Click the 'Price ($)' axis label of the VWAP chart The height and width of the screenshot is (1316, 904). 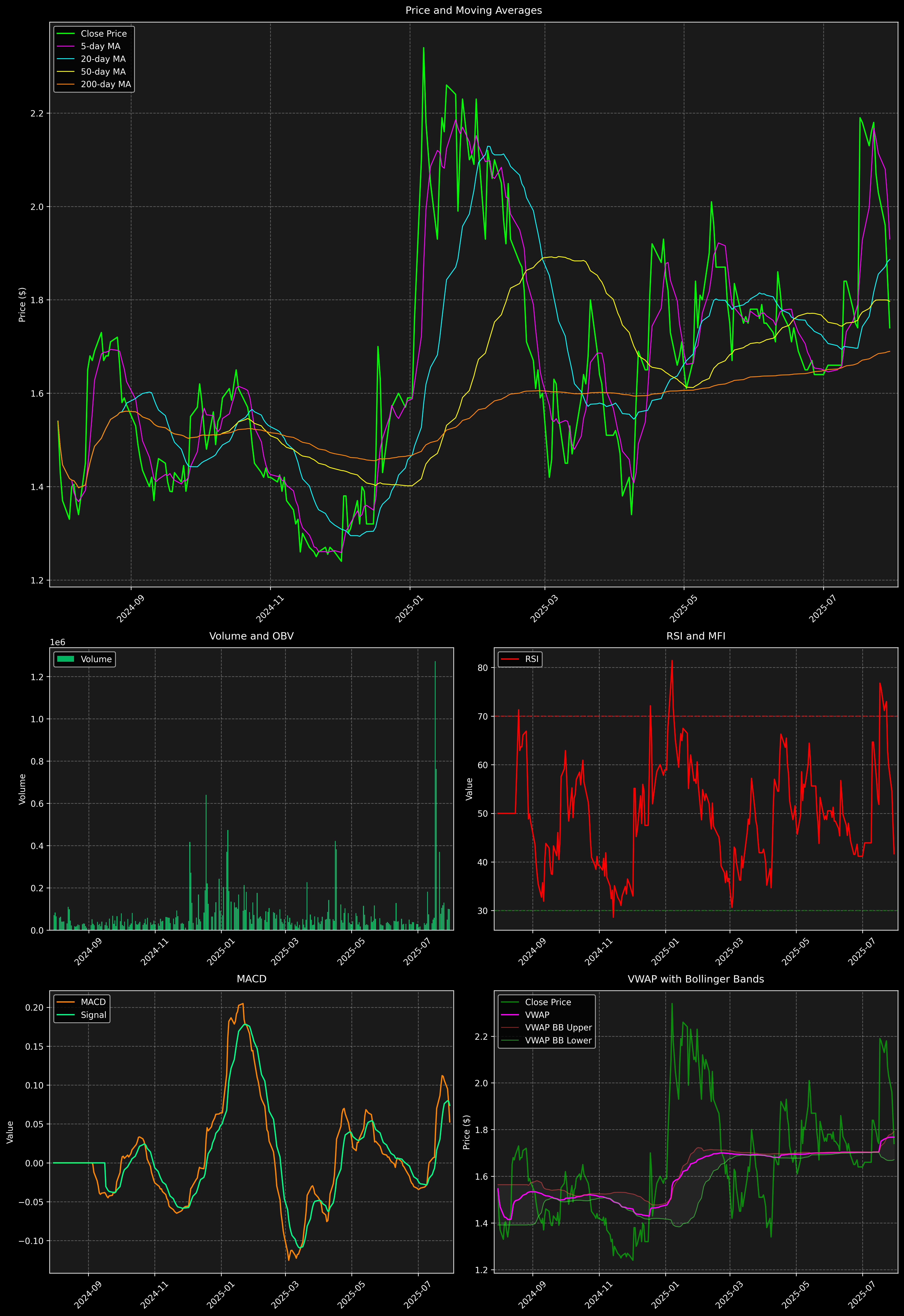click(467, 1132)
